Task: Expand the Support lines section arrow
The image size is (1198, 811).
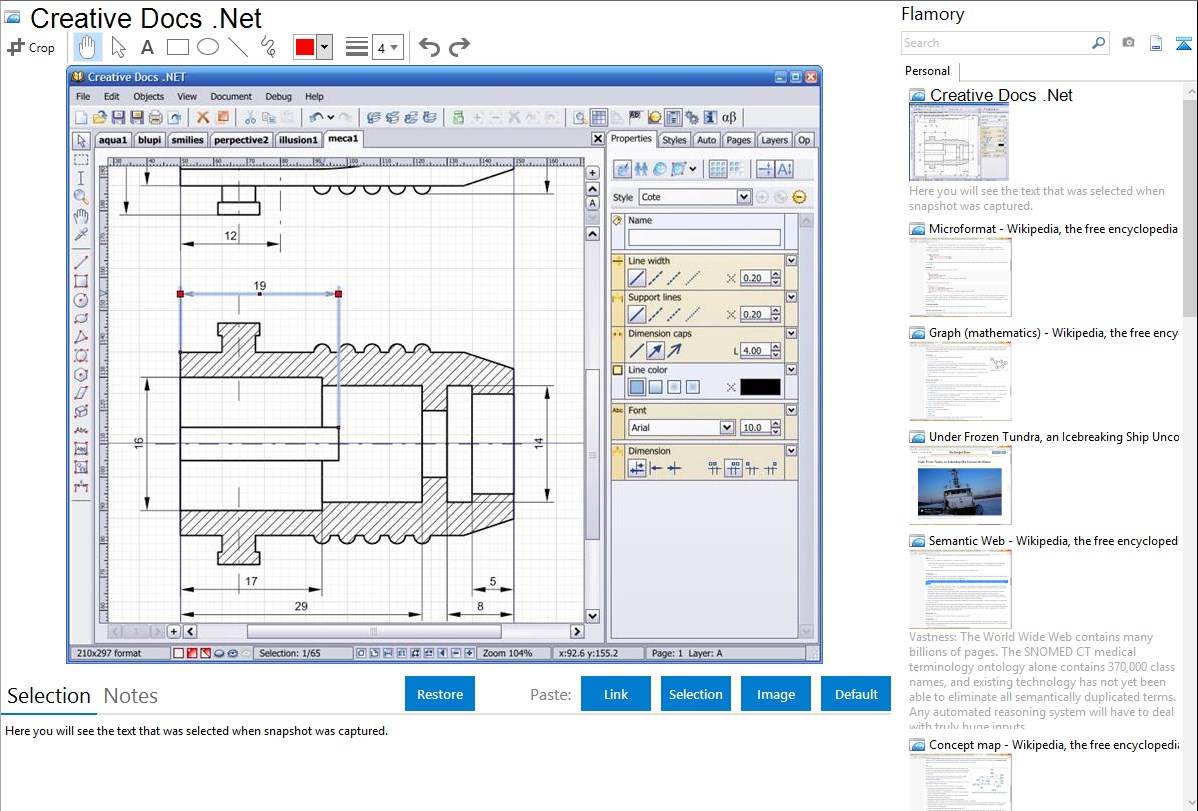Action: point(792,297)
